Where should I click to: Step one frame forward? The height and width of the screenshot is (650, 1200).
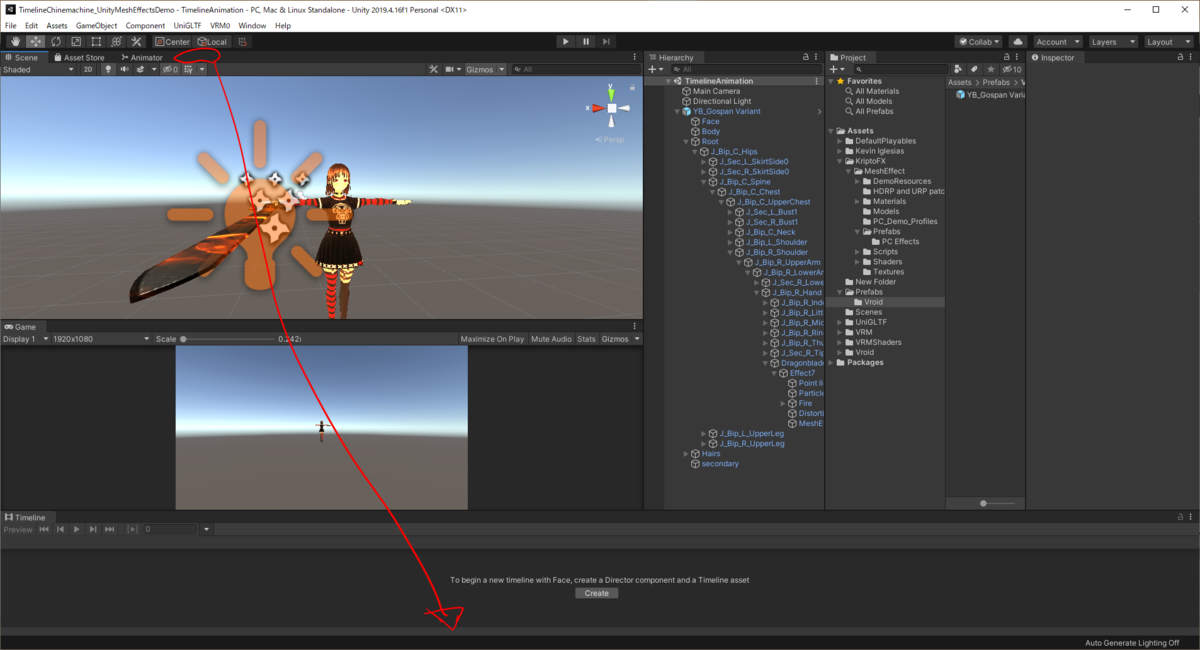[x=607, y=42]
